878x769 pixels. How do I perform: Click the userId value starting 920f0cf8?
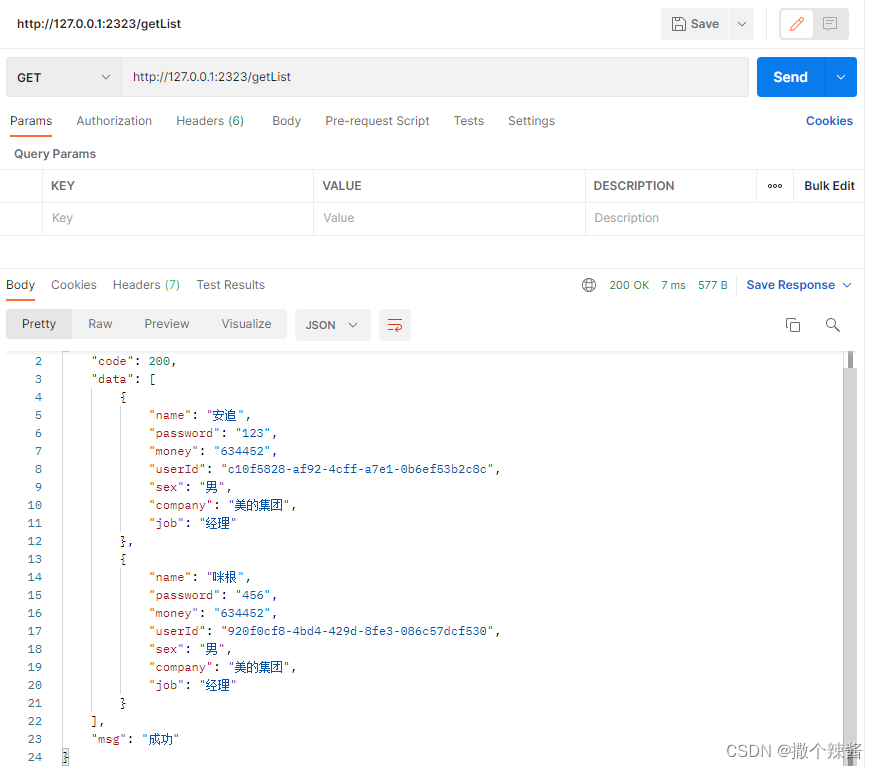(x=357, y=631)
